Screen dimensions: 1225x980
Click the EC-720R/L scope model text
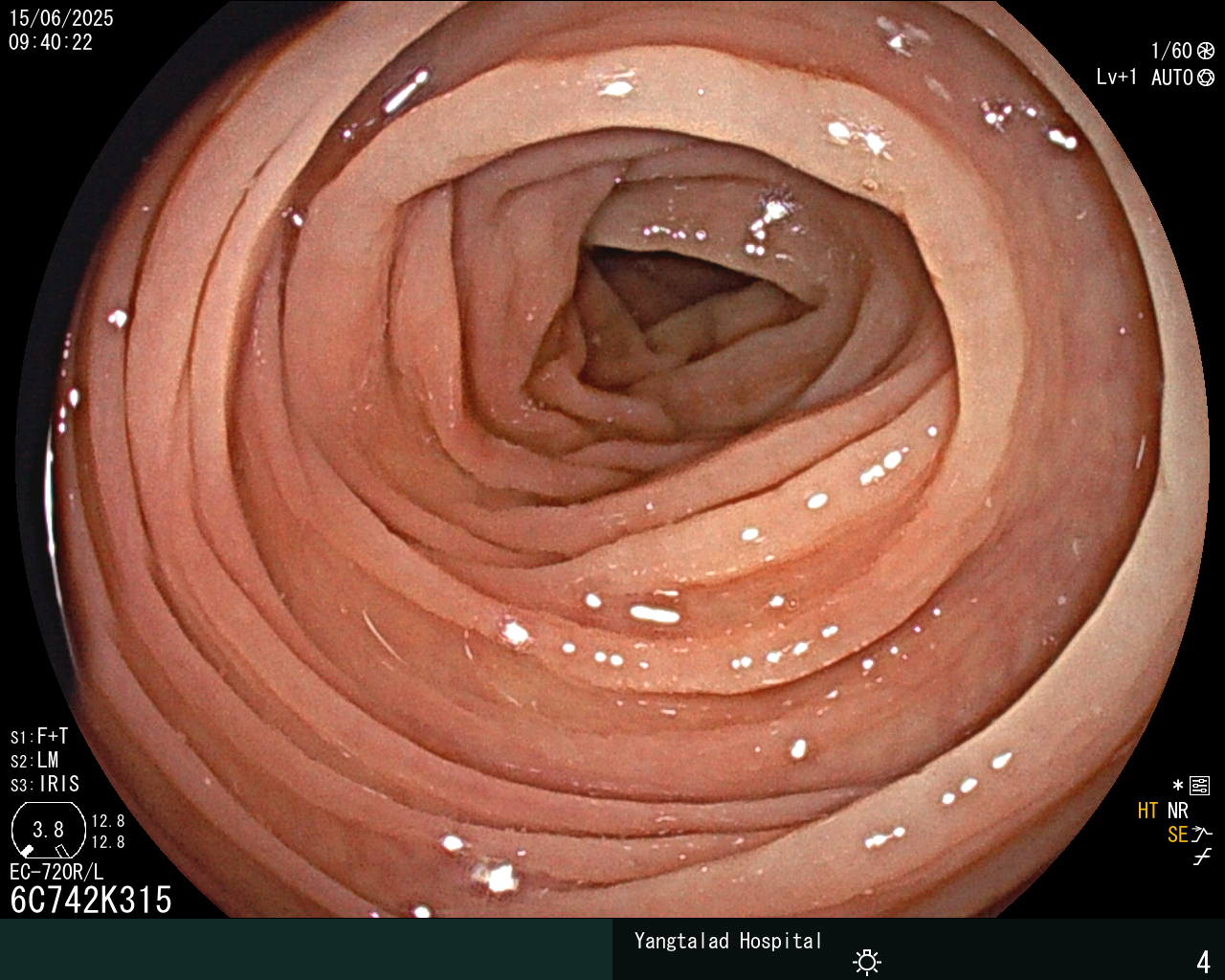point(56,872)
